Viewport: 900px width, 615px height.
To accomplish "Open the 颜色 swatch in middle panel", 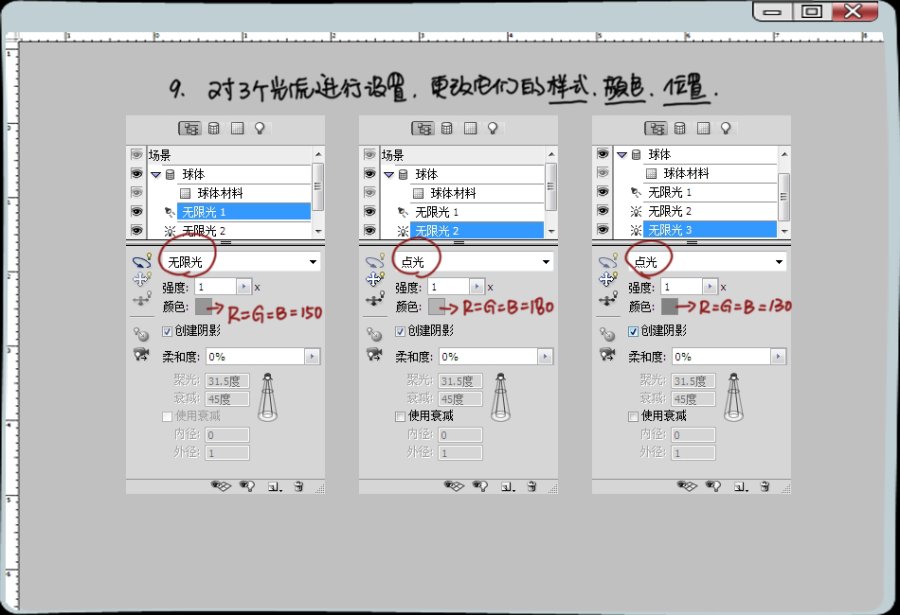I will (x=436, y=307).
